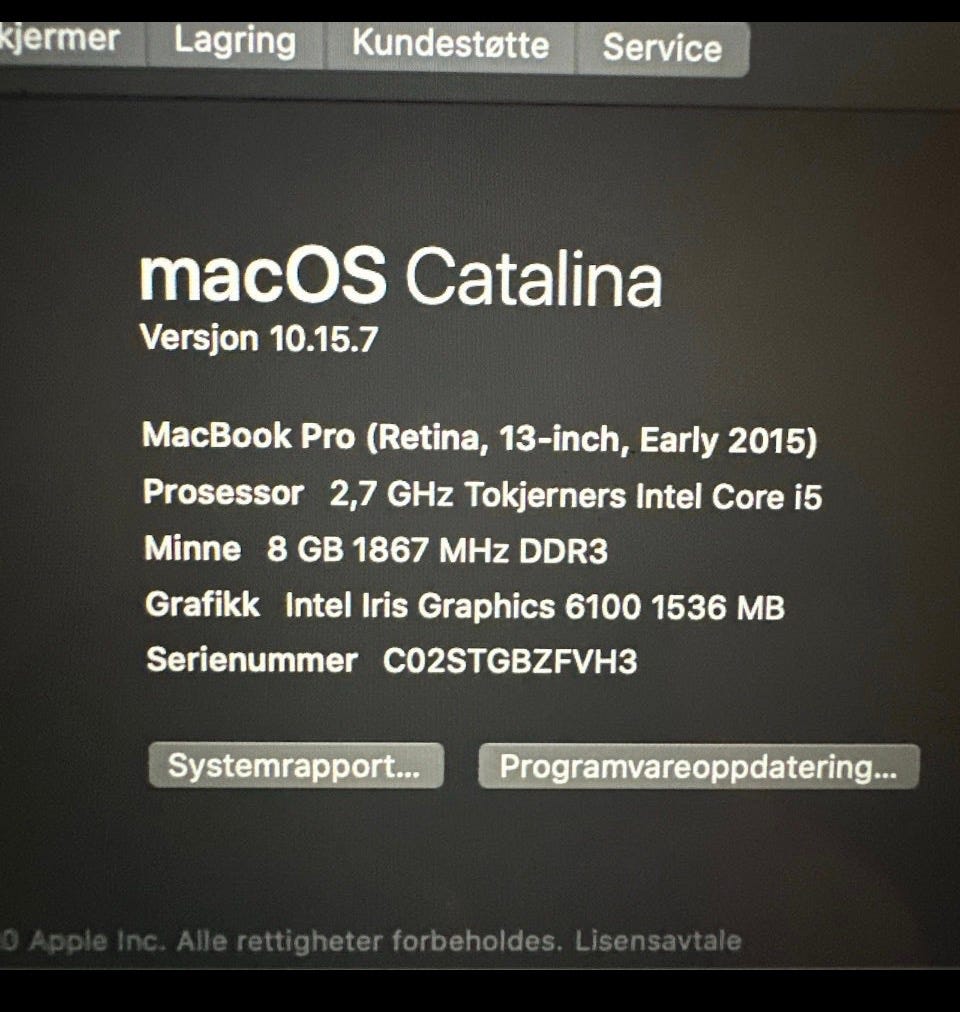Click the Programvareoppdatering… button
The height and width of the screenshot is (1012, 960).
tap(699, 767)
